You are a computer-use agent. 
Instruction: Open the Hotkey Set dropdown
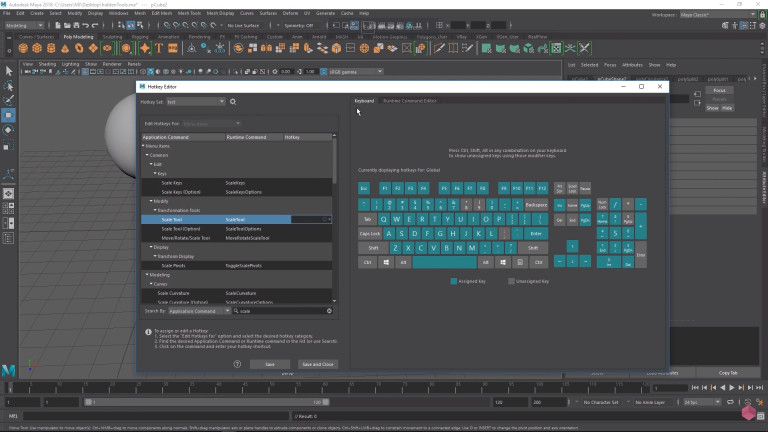(x=195, y=102)
